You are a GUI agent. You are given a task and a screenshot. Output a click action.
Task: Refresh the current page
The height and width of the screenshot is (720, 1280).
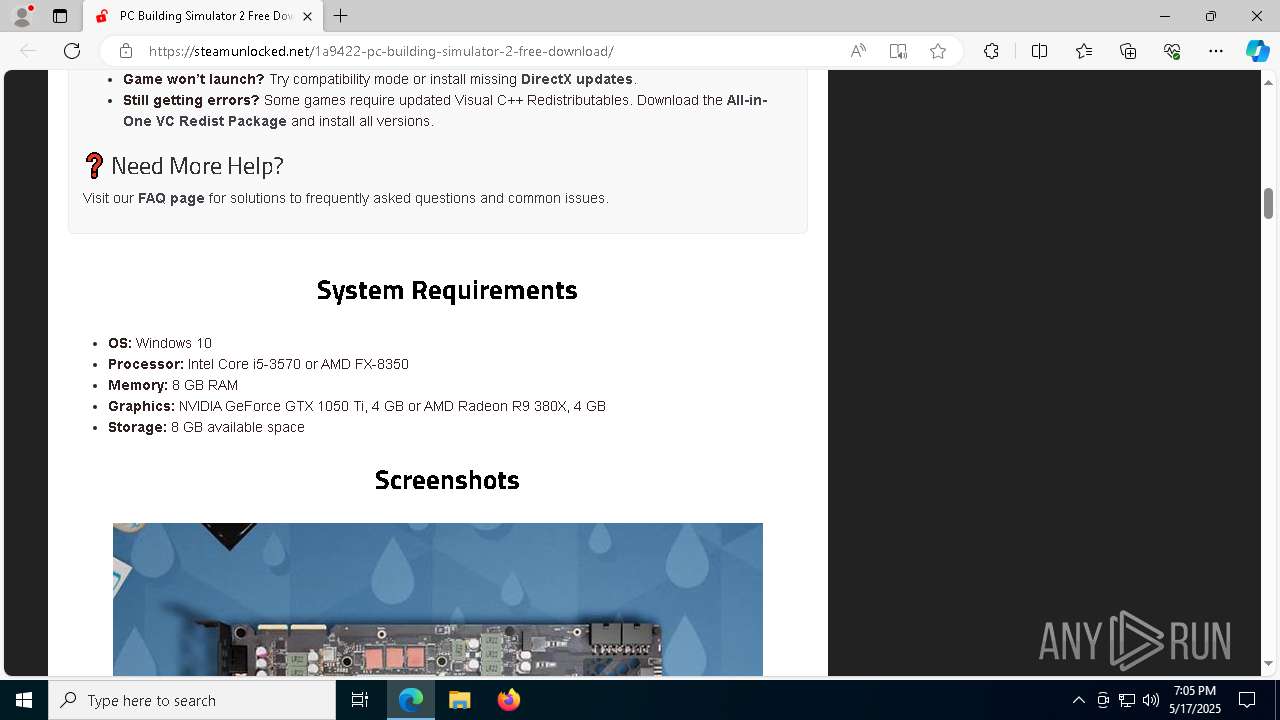(72, 51)
